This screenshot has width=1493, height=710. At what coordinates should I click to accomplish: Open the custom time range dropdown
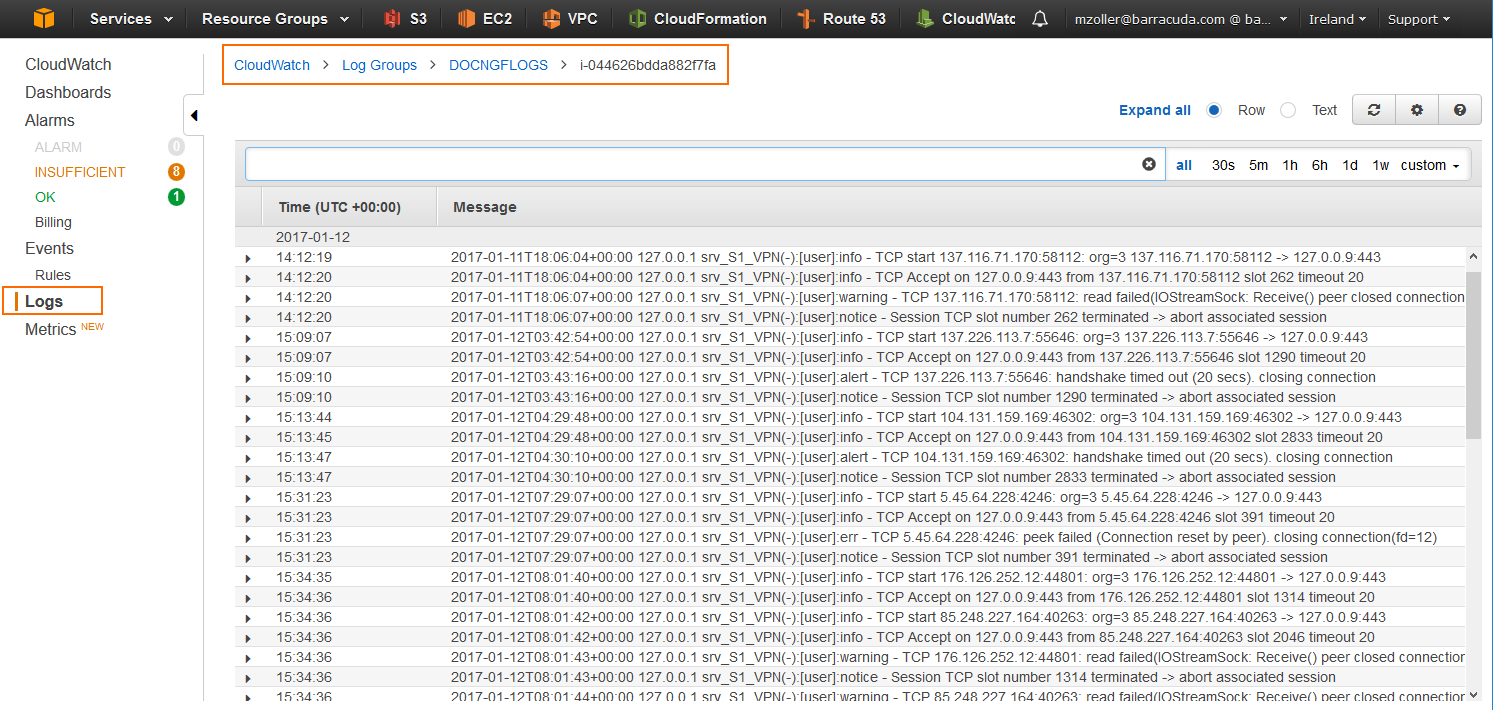tap(1430, 165)
